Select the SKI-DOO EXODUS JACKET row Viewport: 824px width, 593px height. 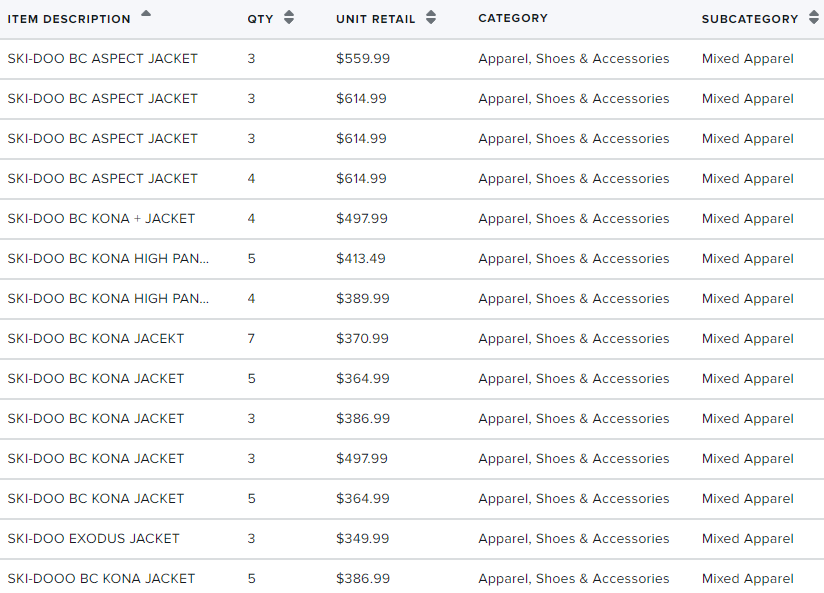click(412, 539)
